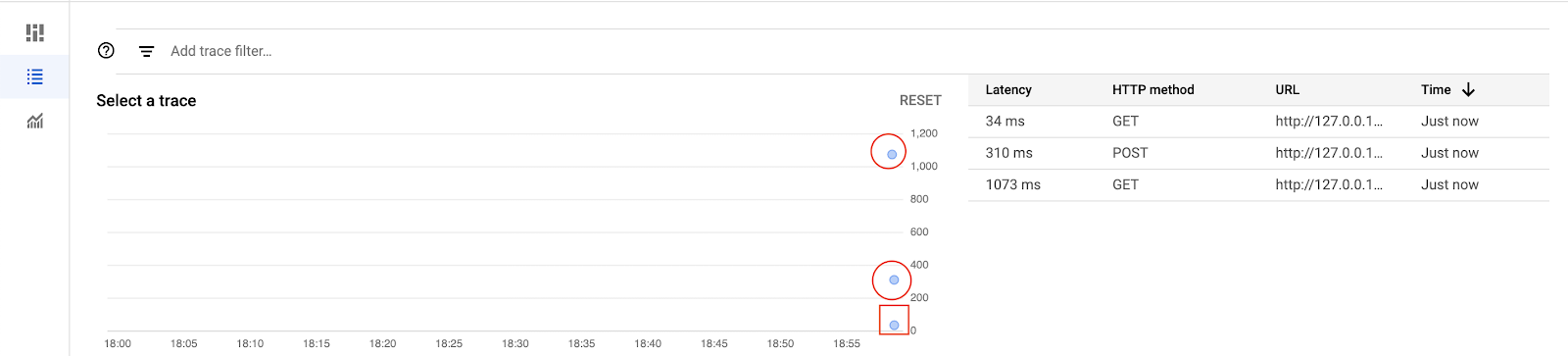The width and height of the screenshot is (1568, 356).
Task: Click the URL of the 34 ms trace
Action: tap(1329, 122)
